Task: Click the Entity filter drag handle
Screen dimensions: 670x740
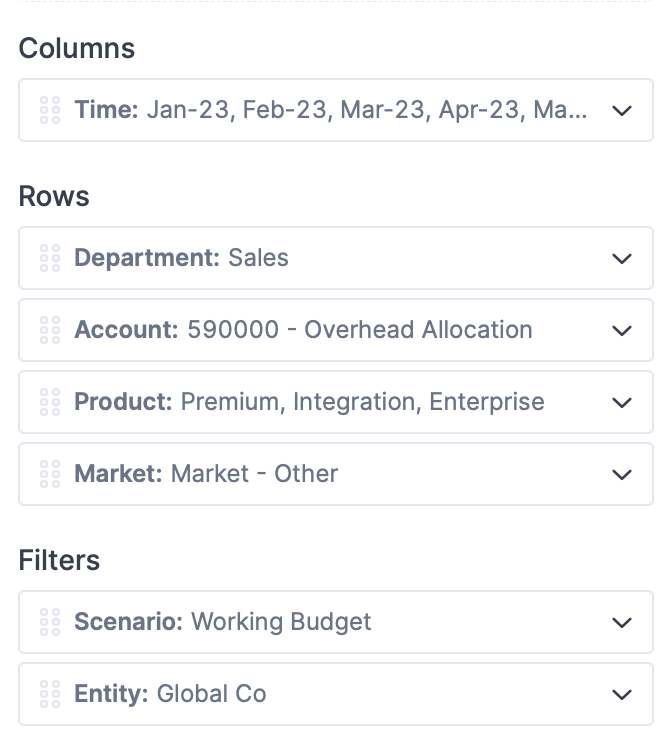Action: coord(49,694)
